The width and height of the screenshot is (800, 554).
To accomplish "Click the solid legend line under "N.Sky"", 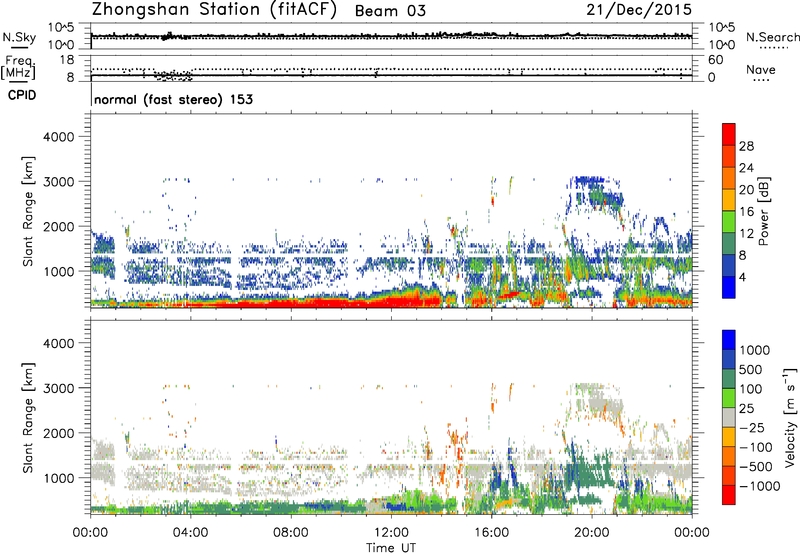I will pyautogui.click(x=19, y=47).
